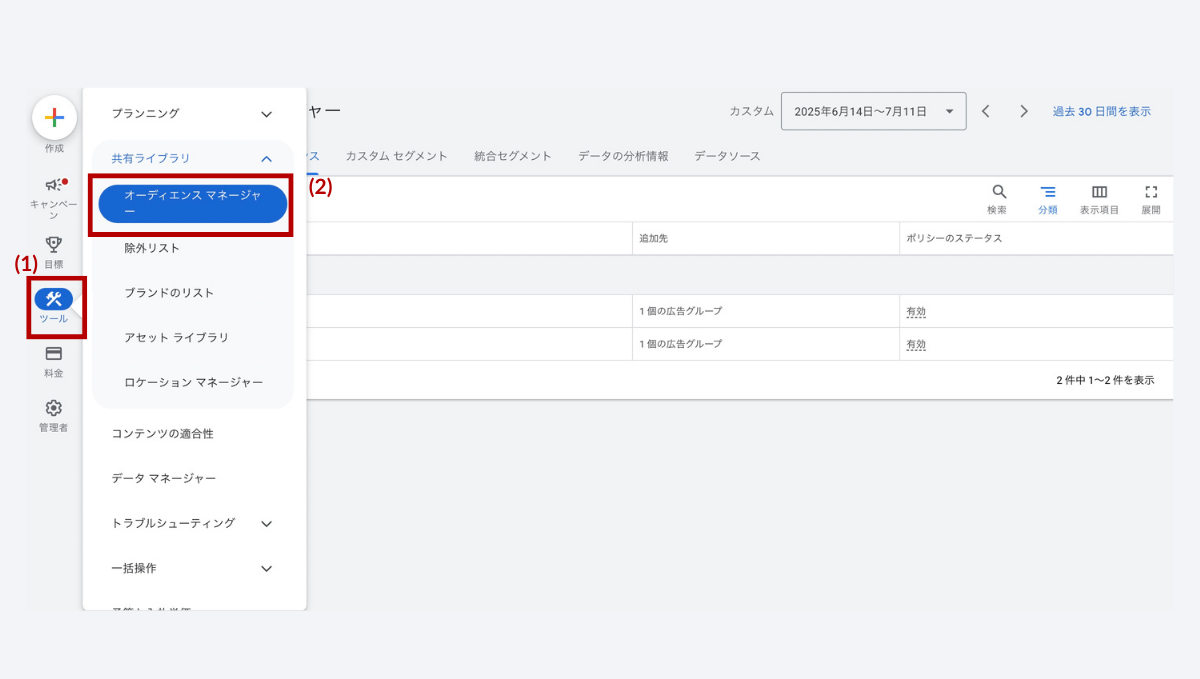The width and height of the screenshot is (1200, 679).
Task: Go to previous date range arrow
Action: pos(986,111)
